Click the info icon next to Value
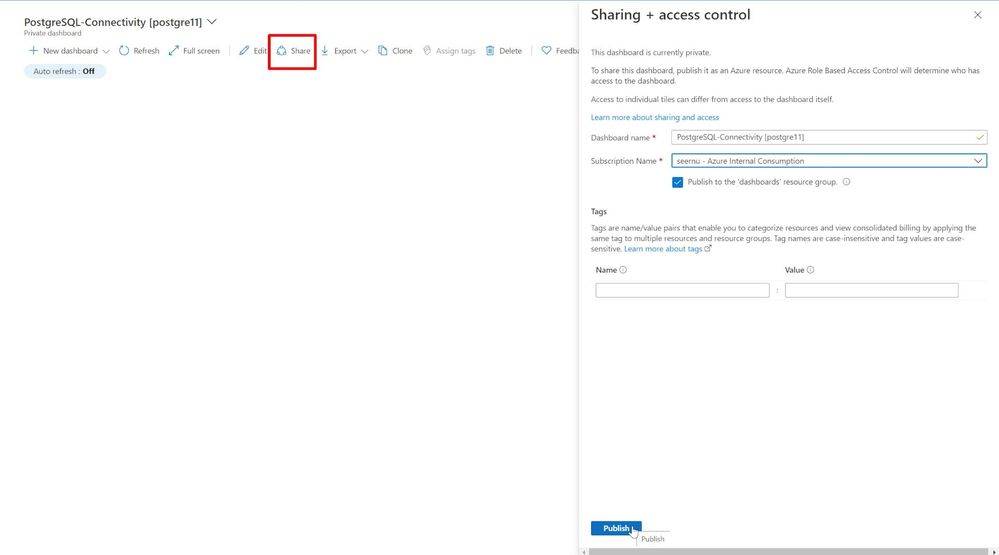The image size is (999, 555). pos(810,270)
